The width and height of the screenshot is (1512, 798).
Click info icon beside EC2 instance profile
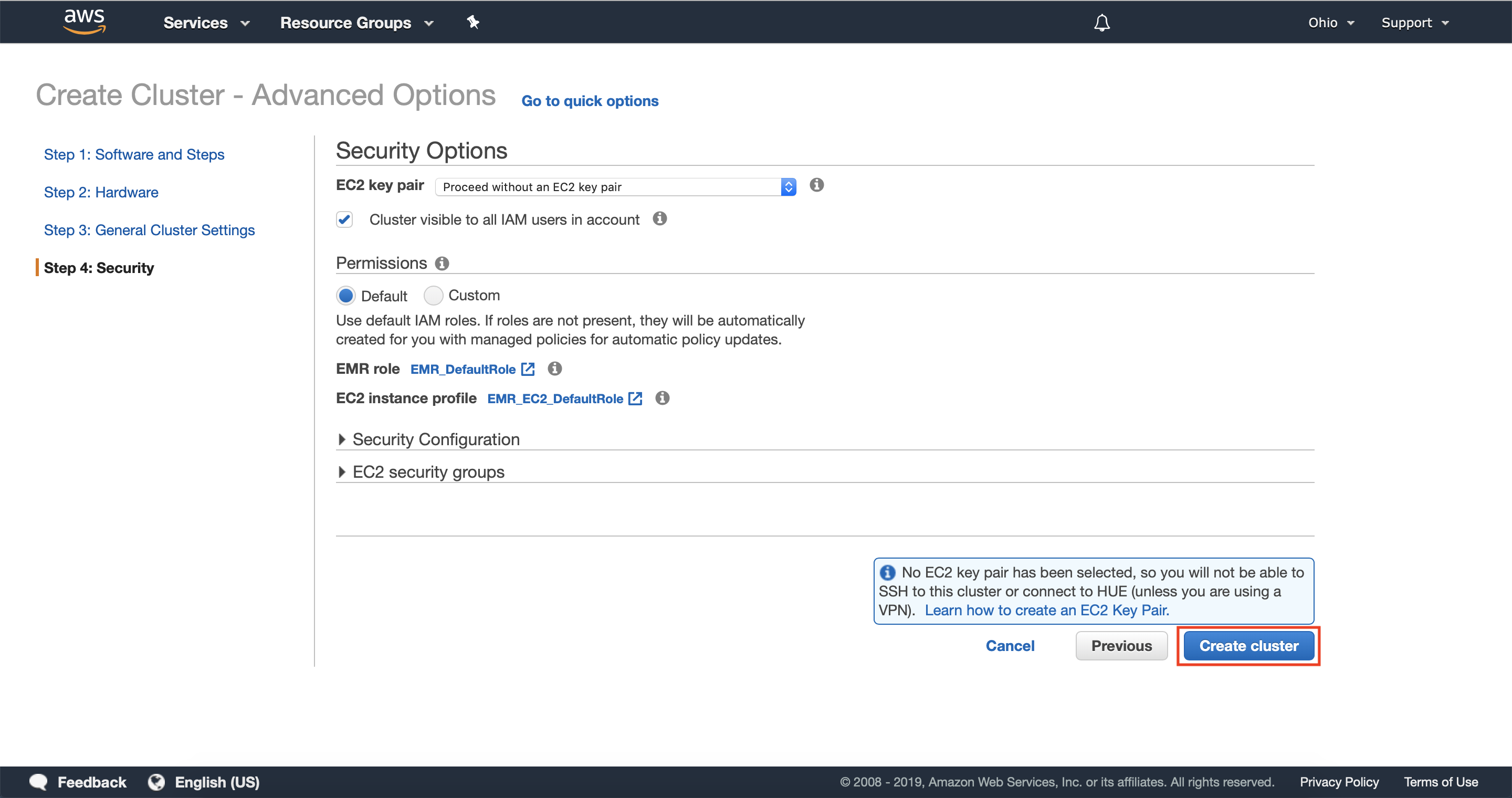point(662,398)
